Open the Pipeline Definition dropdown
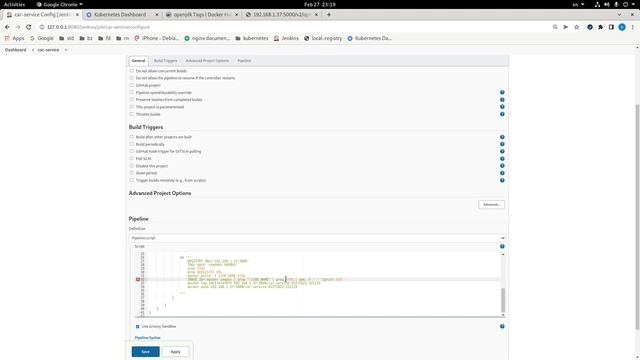This screenshot has width=640, height=360. 318,238
